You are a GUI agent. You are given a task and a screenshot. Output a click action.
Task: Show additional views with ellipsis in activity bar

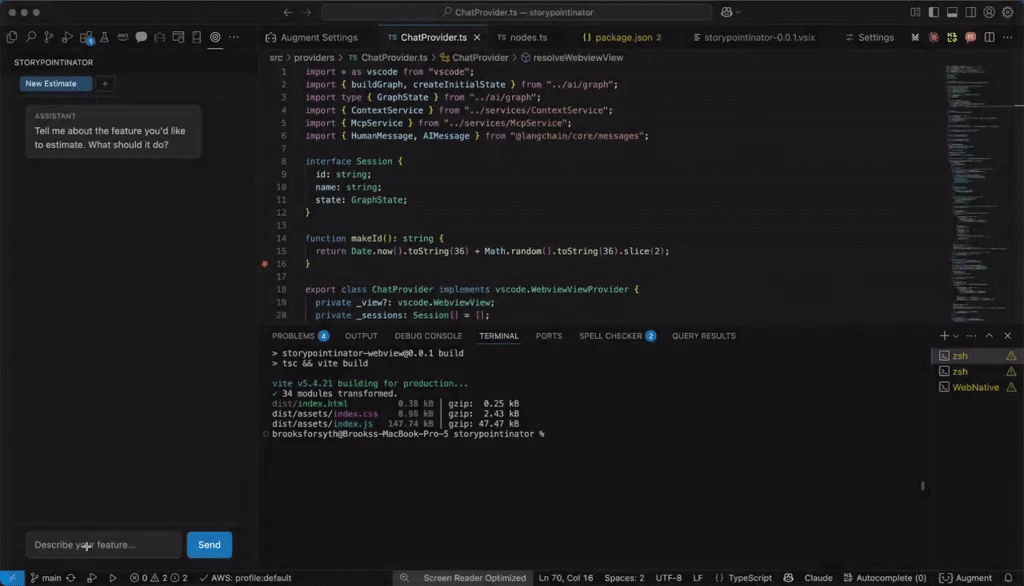234,37
